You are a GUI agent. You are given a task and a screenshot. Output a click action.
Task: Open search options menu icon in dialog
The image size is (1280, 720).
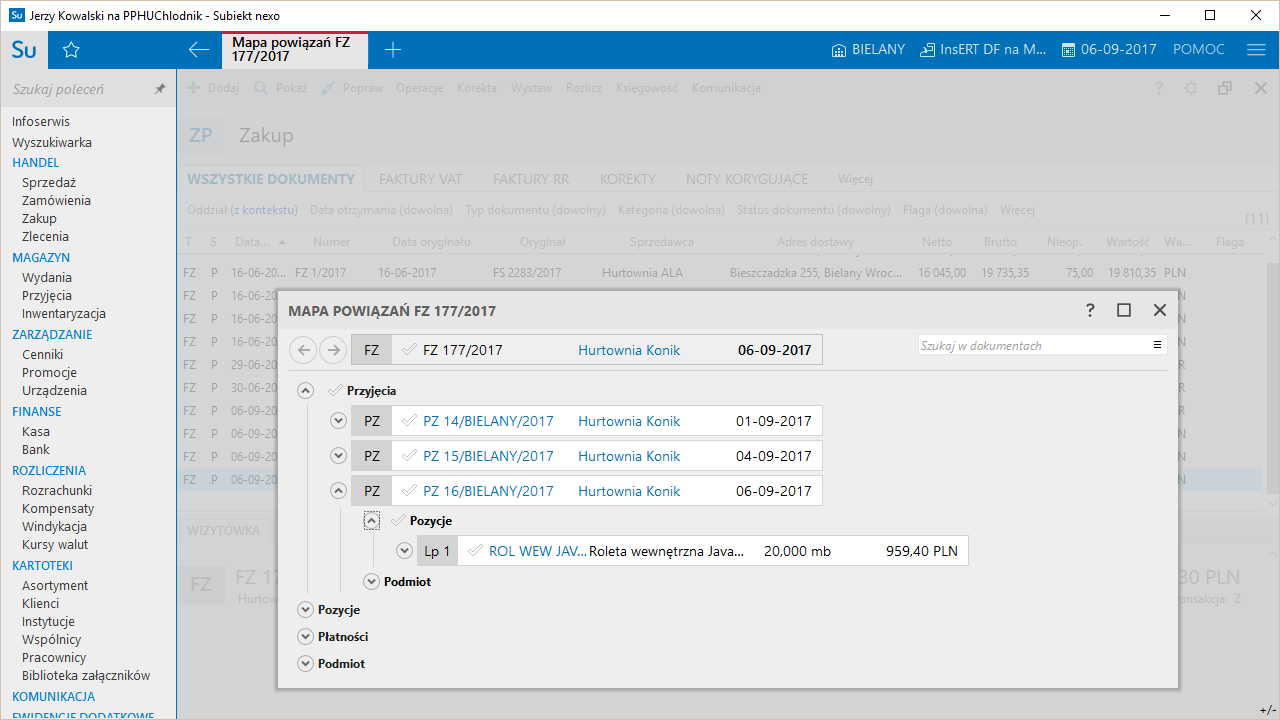pyautogui.click(x=1157, y=345)
